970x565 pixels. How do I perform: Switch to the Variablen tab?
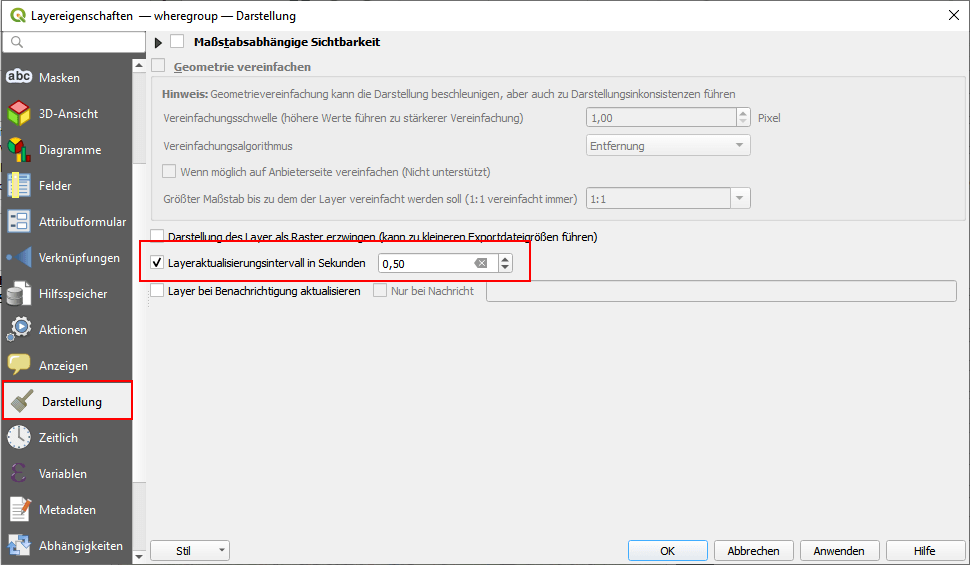click(62, 474)
